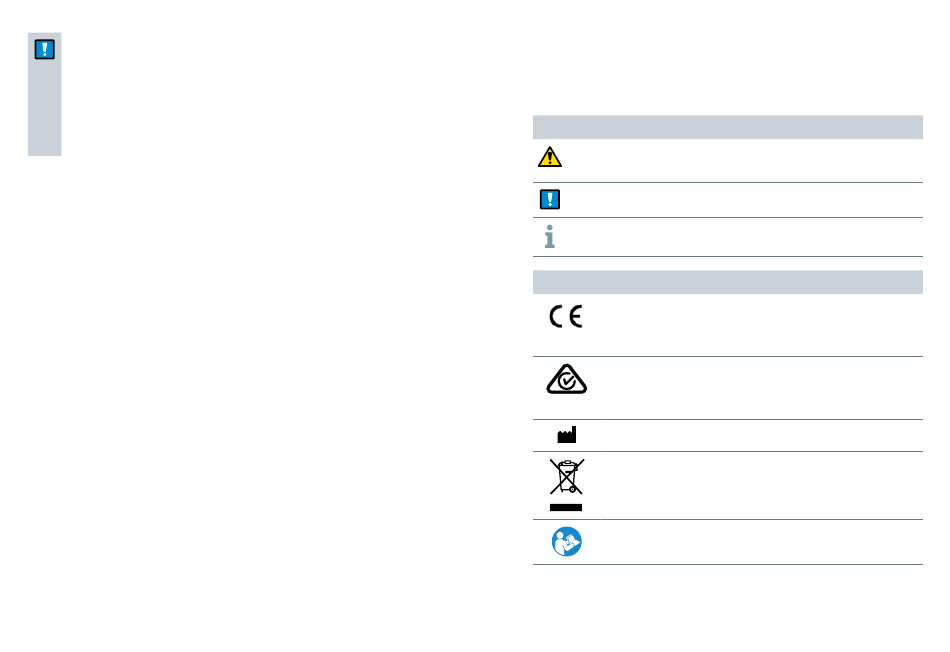950x652 pixels.
Task: Click the gray panel below the top-left exclamation icon
Action: pos(45,110)
